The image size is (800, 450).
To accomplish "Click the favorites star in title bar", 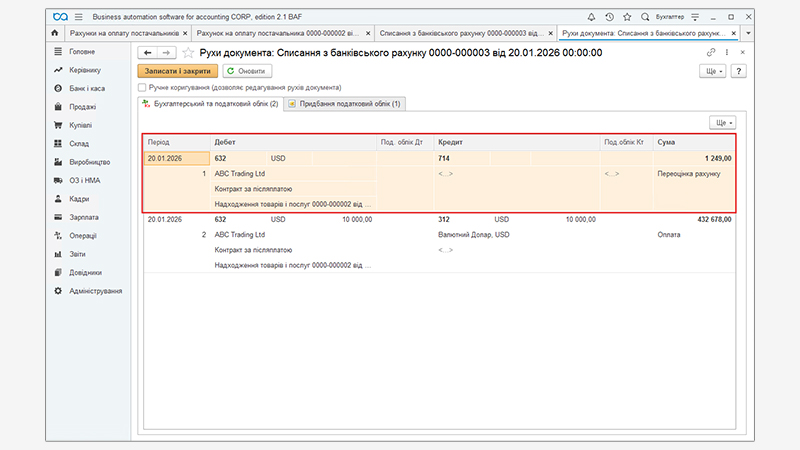I will [x=626, y=17].
